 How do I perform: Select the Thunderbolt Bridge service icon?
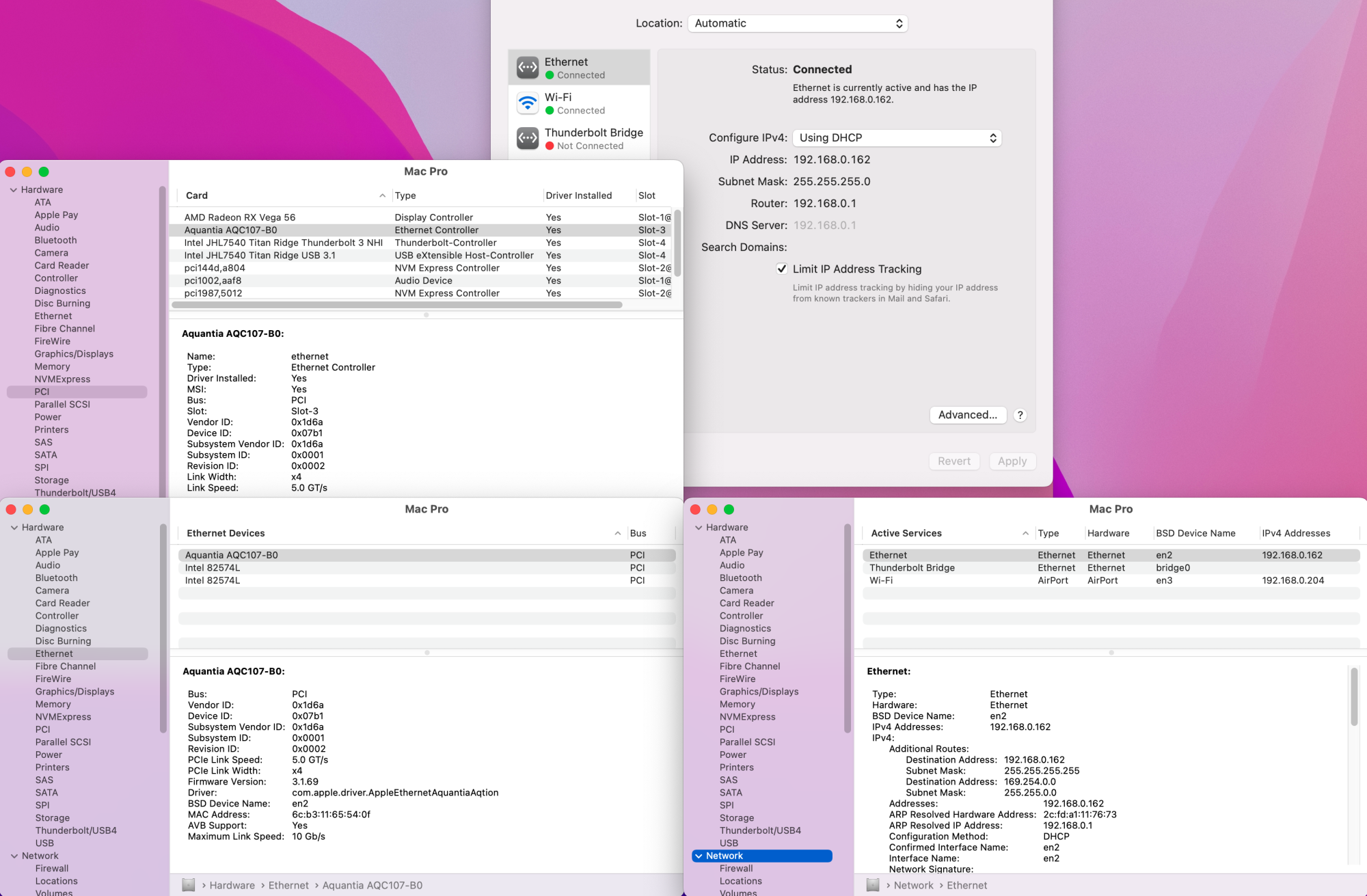point(527,138)
